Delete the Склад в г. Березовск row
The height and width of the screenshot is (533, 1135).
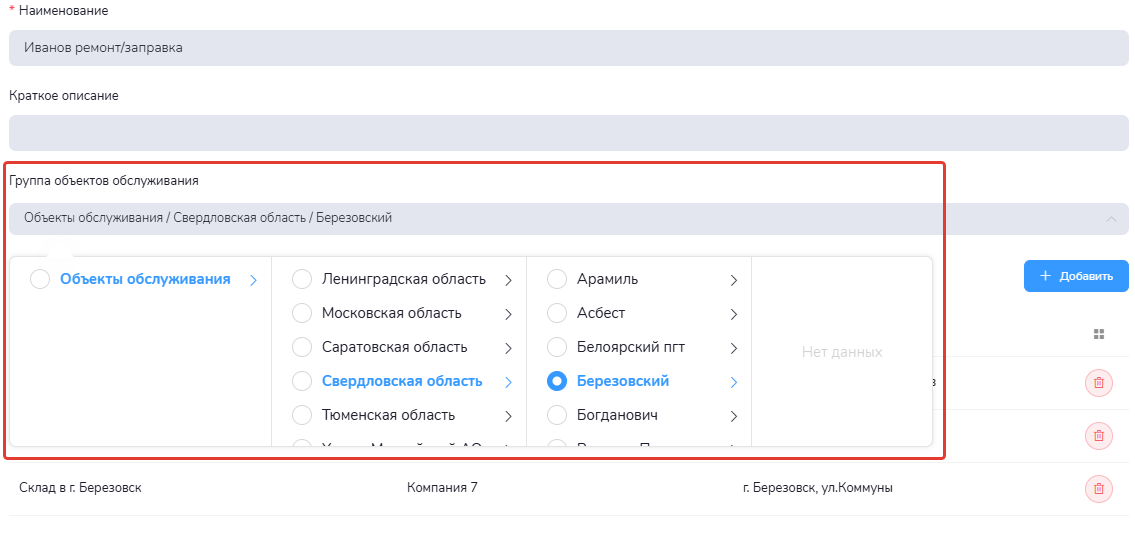pyautogui.click(x=1098, y=488)
